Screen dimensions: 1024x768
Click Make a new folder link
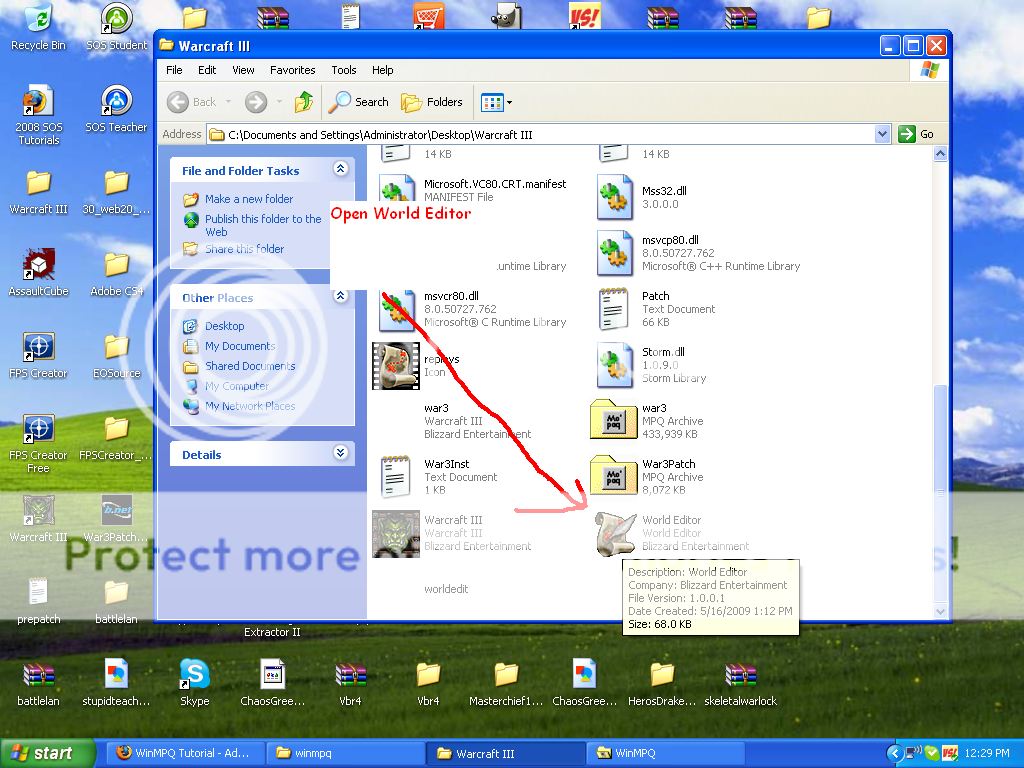(249, 199)
